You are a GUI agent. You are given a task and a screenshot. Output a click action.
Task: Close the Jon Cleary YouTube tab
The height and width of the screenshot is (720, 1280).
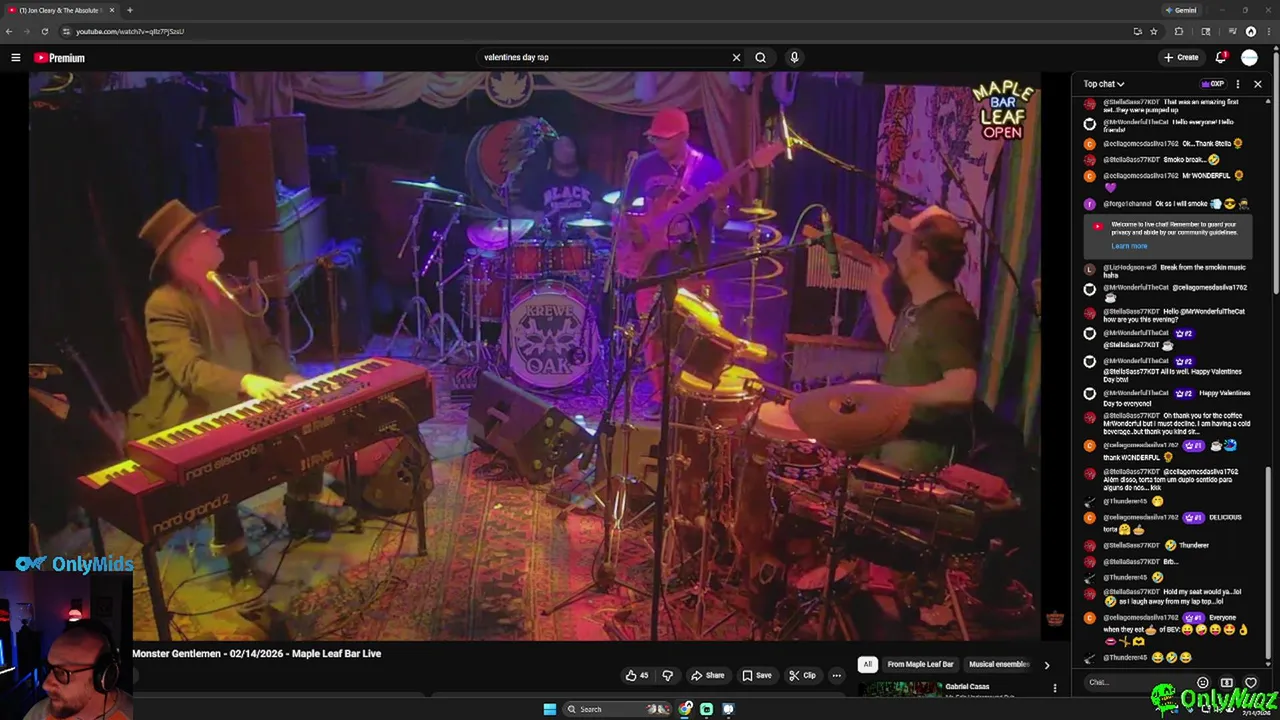point(112,10)
